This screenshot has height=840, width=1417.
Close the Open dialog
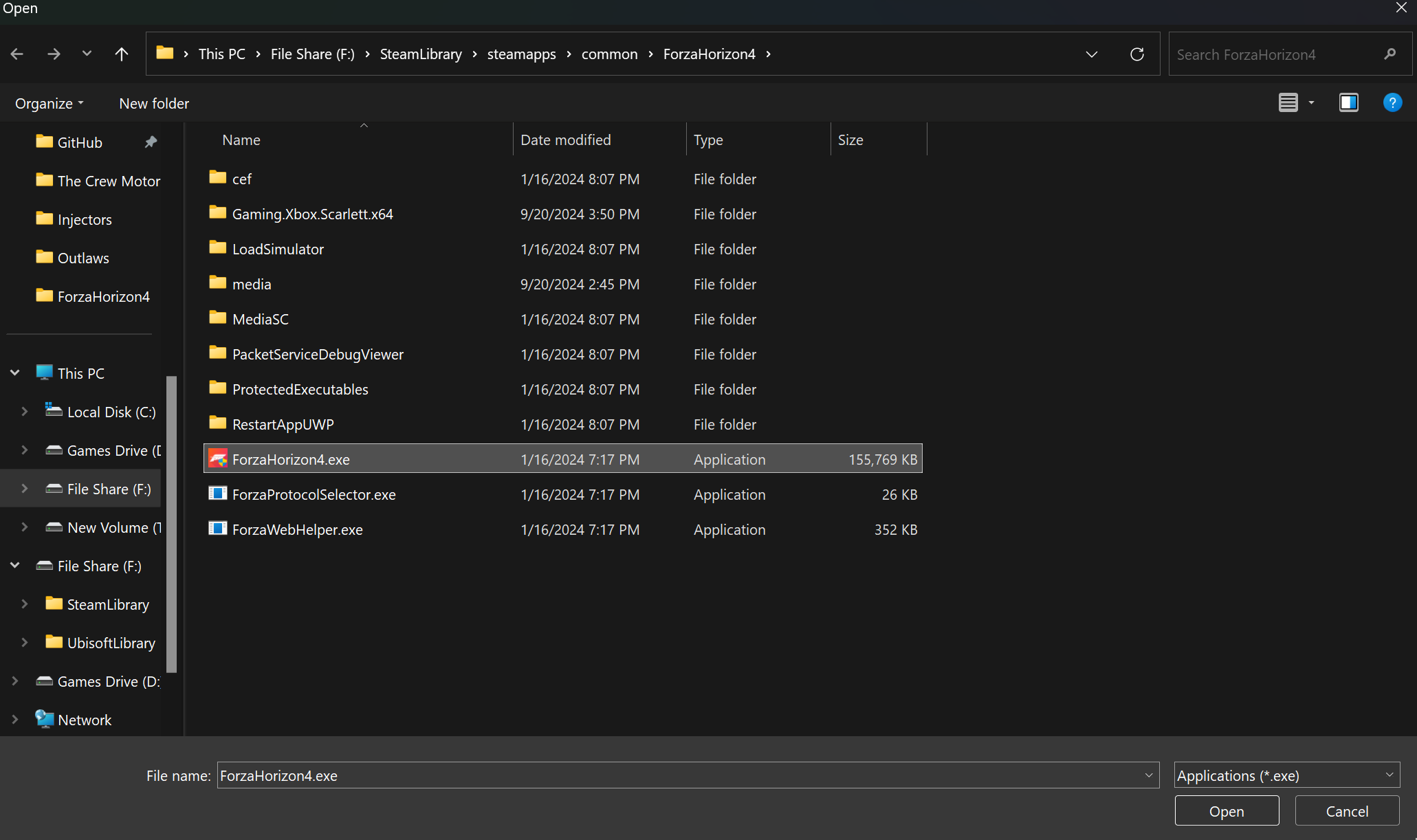coord(1401,8)
